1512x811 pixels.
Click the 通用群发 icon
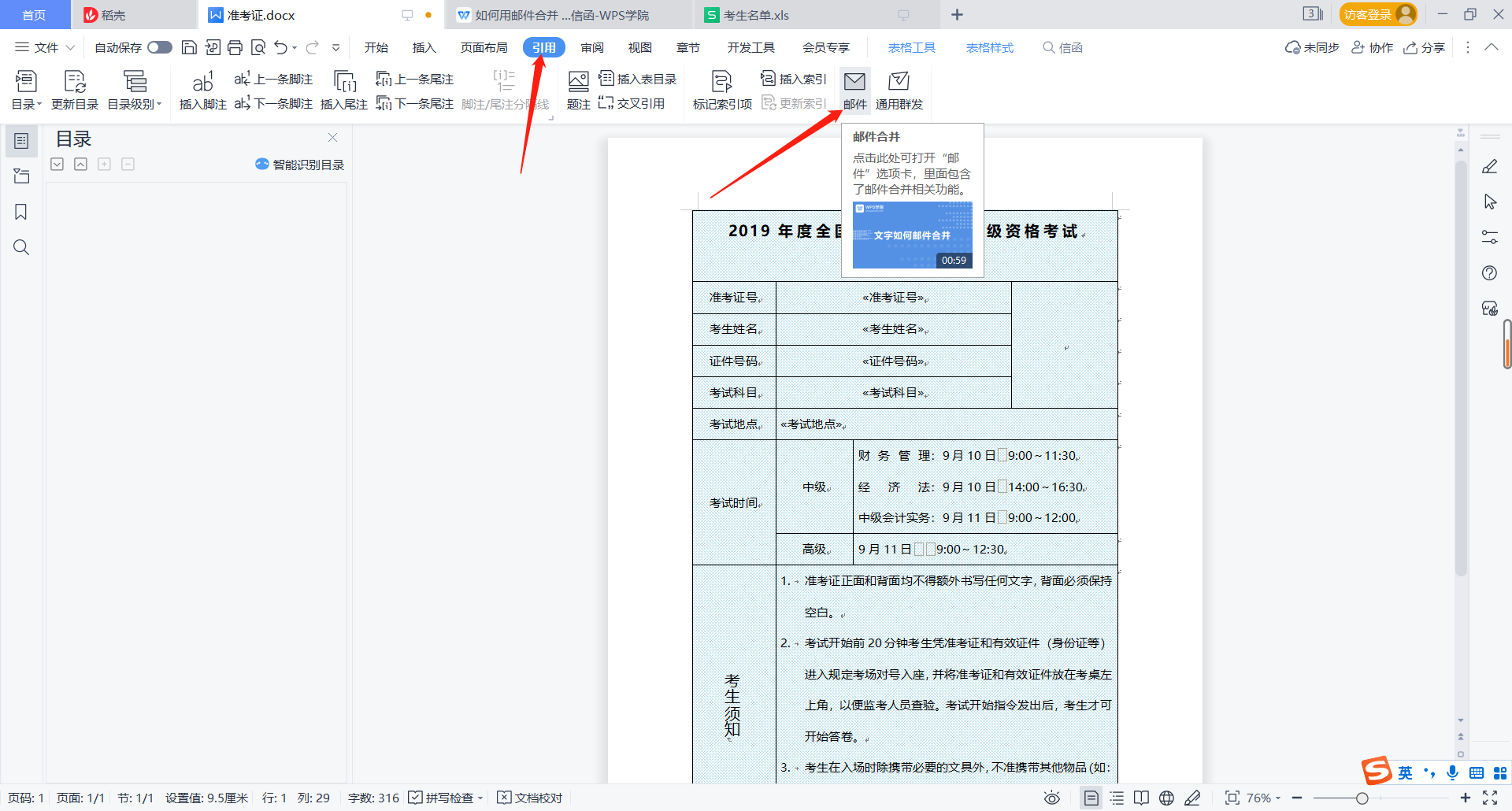tap(899, 88)
